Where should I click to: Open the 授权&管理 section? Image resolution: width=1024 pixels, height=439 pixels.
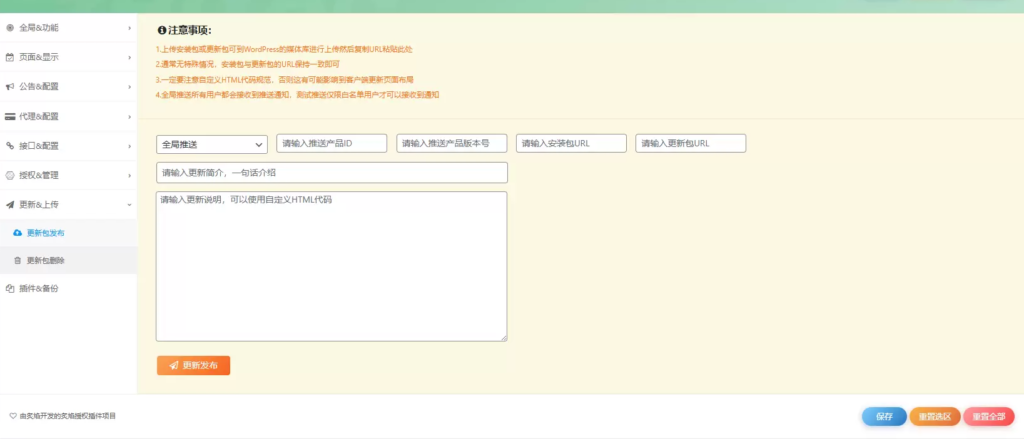pyautogui.click(x=68, y=175)
